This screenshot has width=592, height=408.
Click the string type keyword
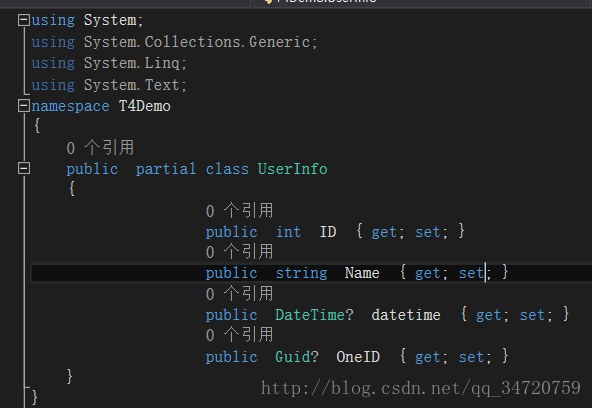[301, 274]
